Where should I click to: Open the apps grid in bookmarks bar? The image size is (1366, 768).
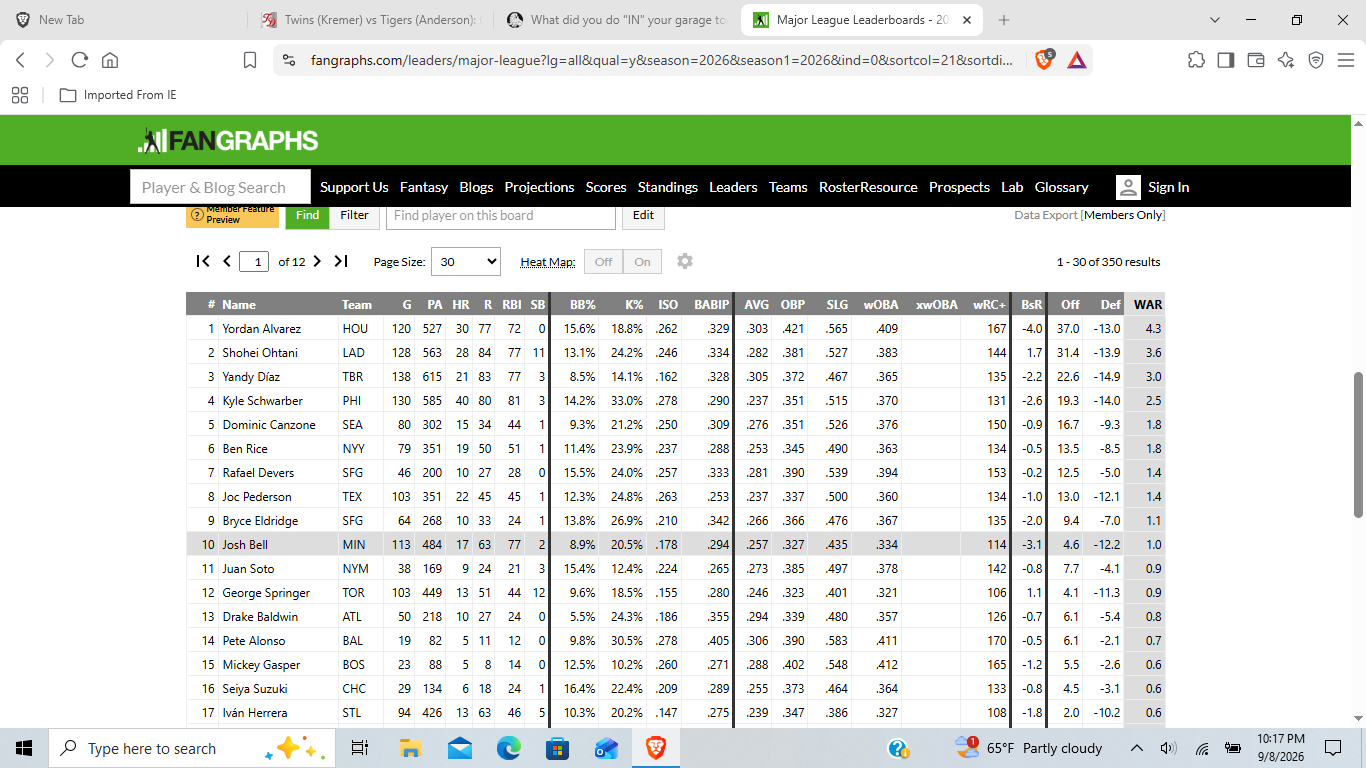[x=20, y=95]
